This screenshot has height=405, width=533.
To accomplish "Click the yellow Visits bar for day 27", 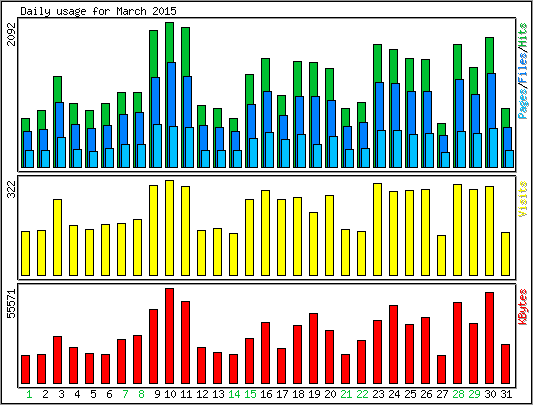I will (442, 255).
